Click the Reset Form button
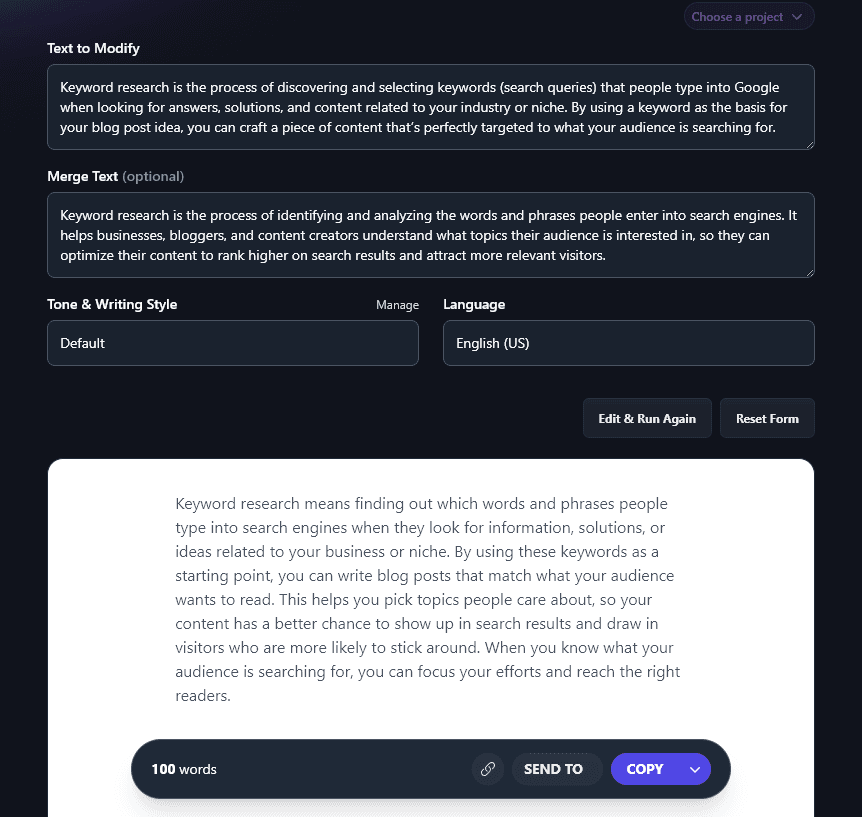The width and height of the screenshot is (862, 817). click(x=767, y=418)
